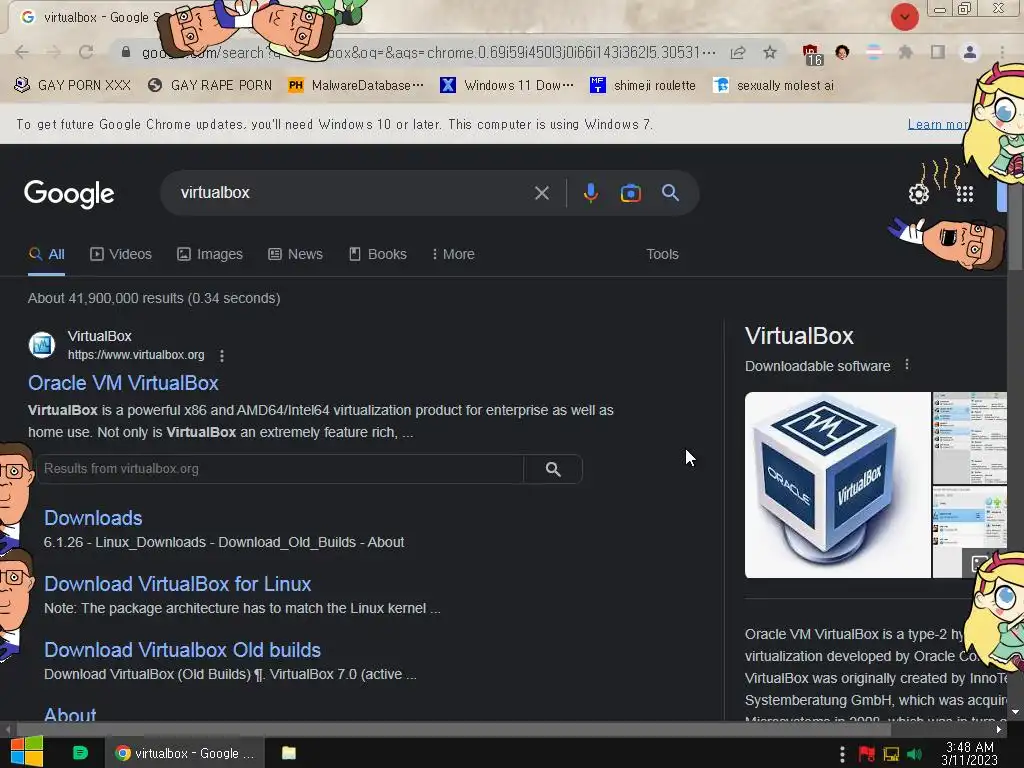Open the Extensions puzzle piece menu
1024x768 pixels.
coord(906,52)
